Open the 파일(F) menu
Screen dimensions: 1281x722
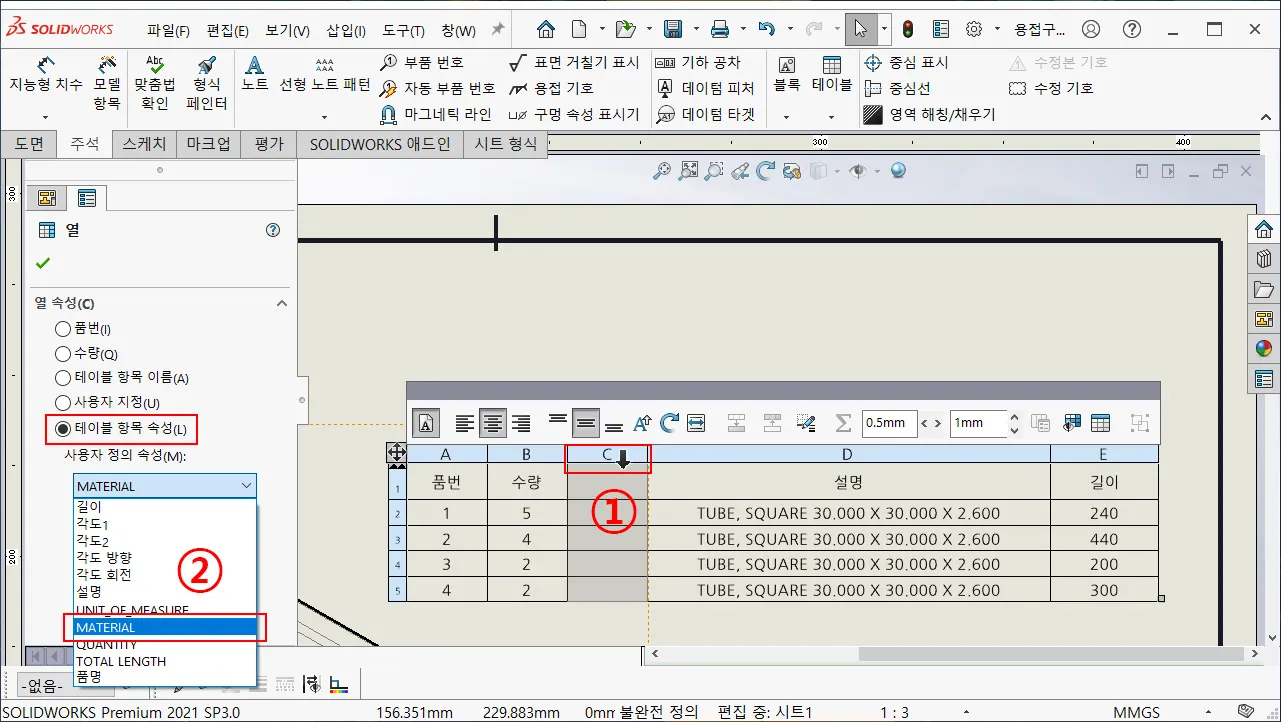(x=168, y=30)
